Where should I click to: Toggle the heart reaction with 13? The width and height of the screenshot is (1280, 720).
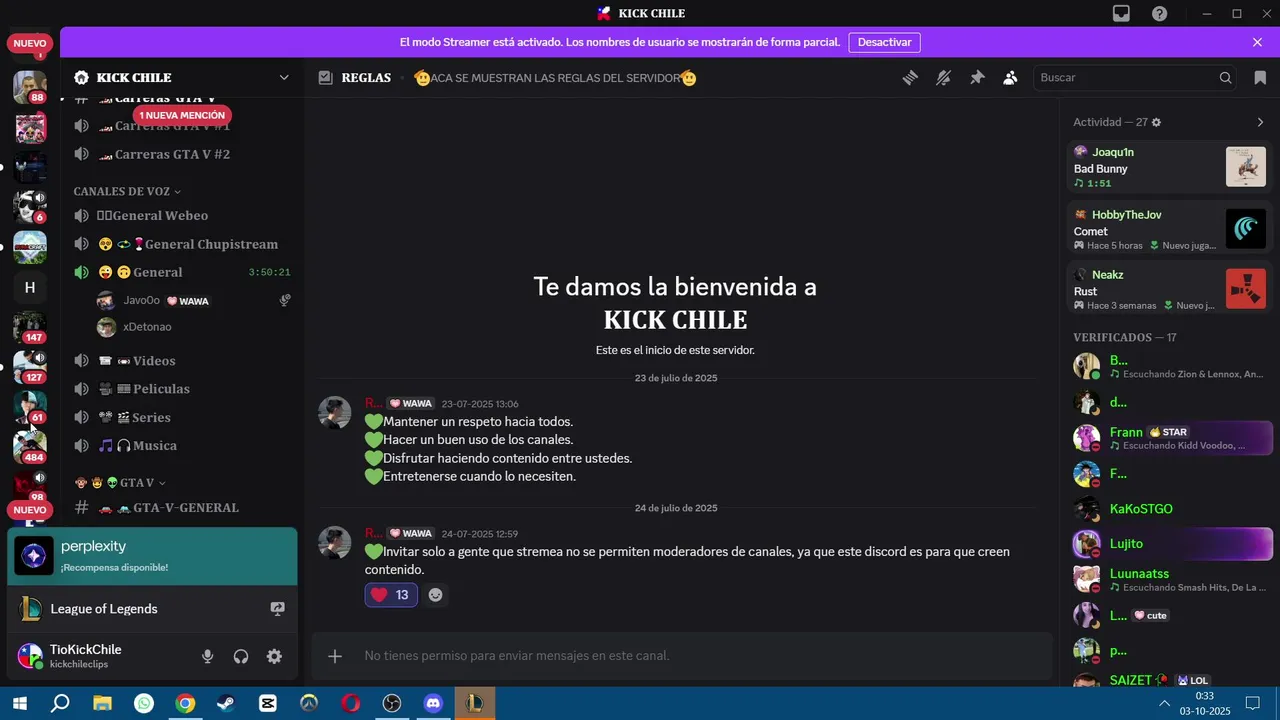[x=391, y=595]
